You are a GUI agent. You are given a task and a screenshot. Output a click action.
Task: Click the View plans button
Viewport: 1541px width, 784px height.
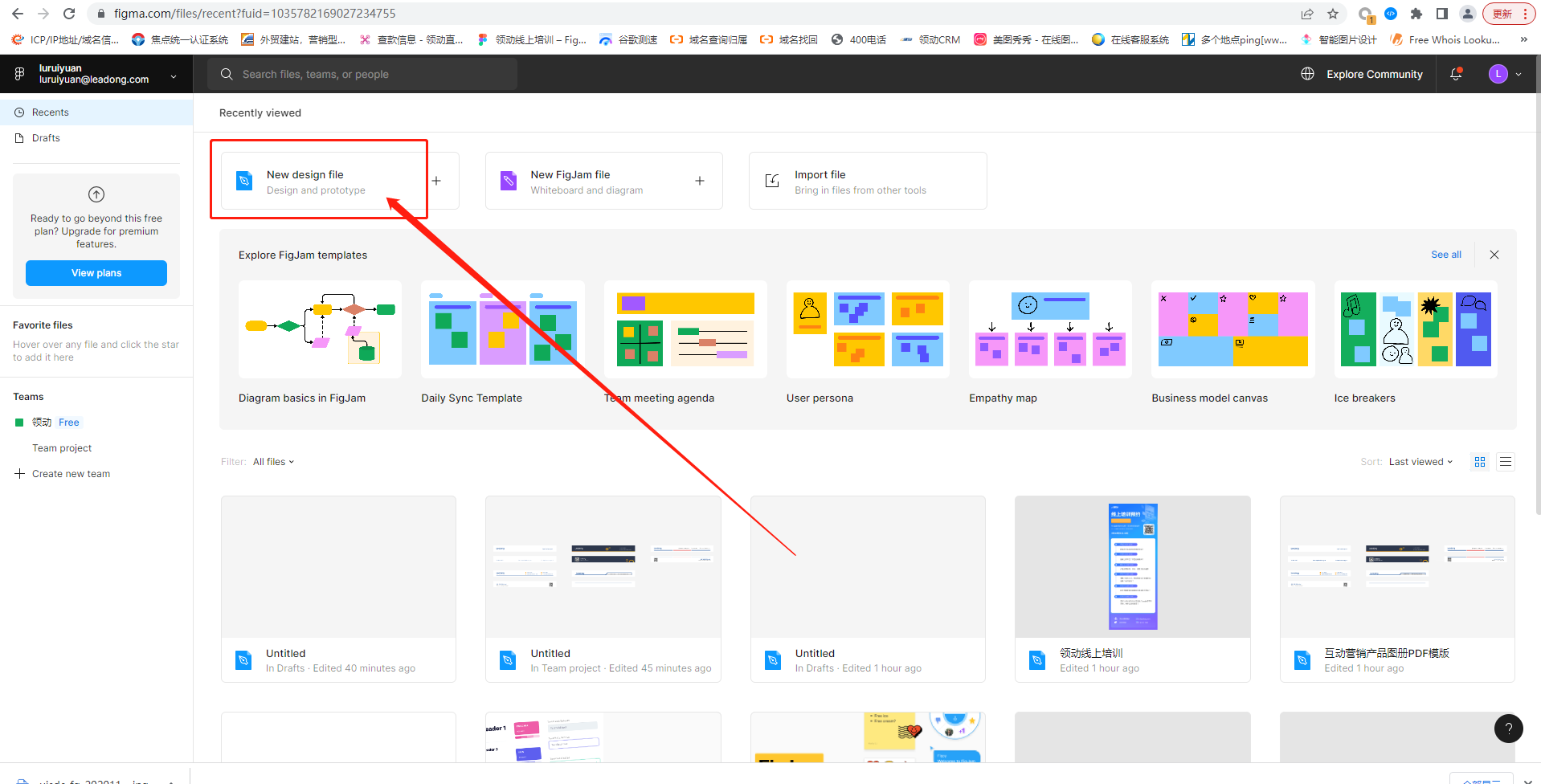pos(96,273)
